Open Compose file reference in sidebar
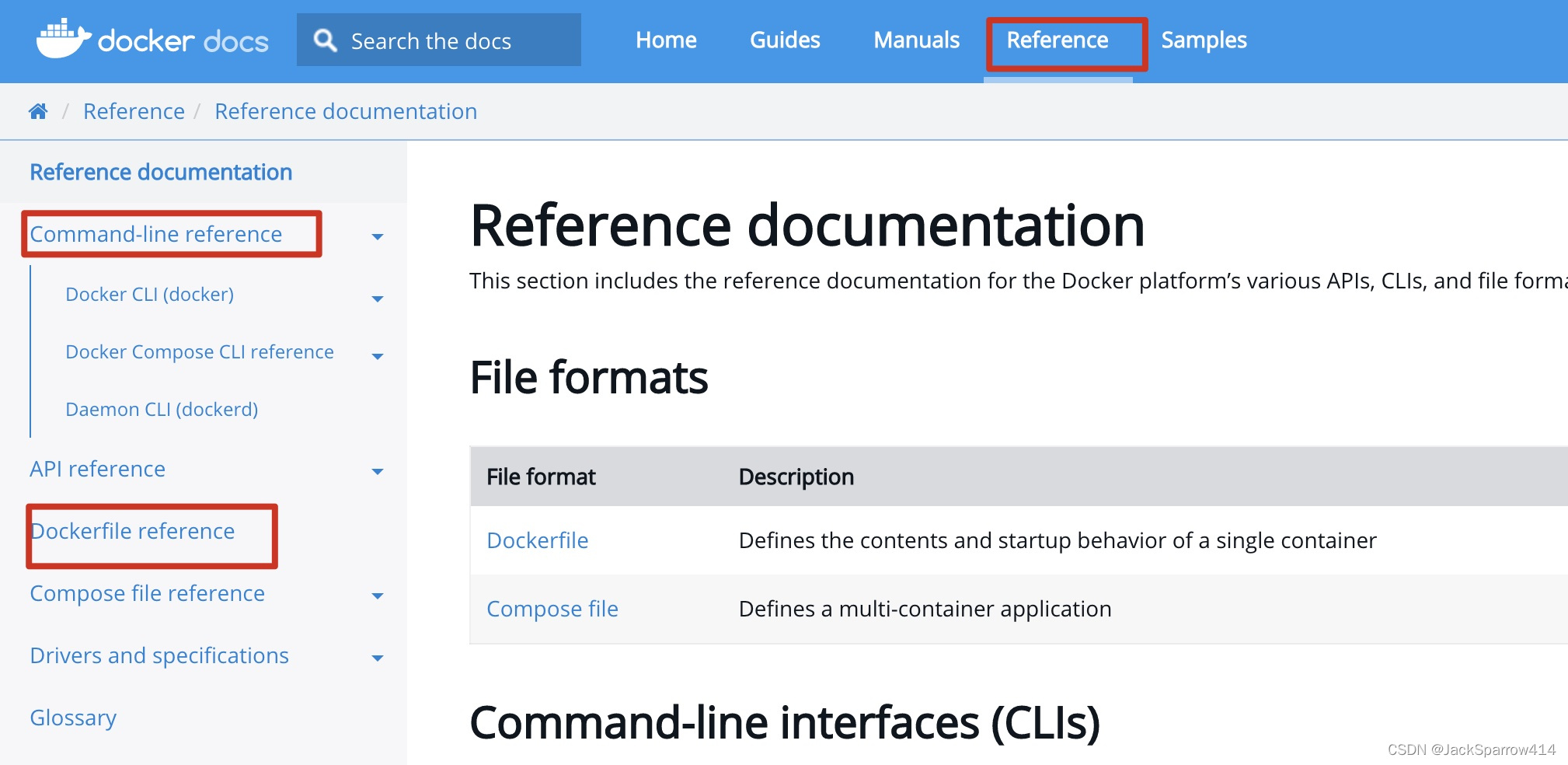This screenshot has height=765, width=1568. pos(147,593)
